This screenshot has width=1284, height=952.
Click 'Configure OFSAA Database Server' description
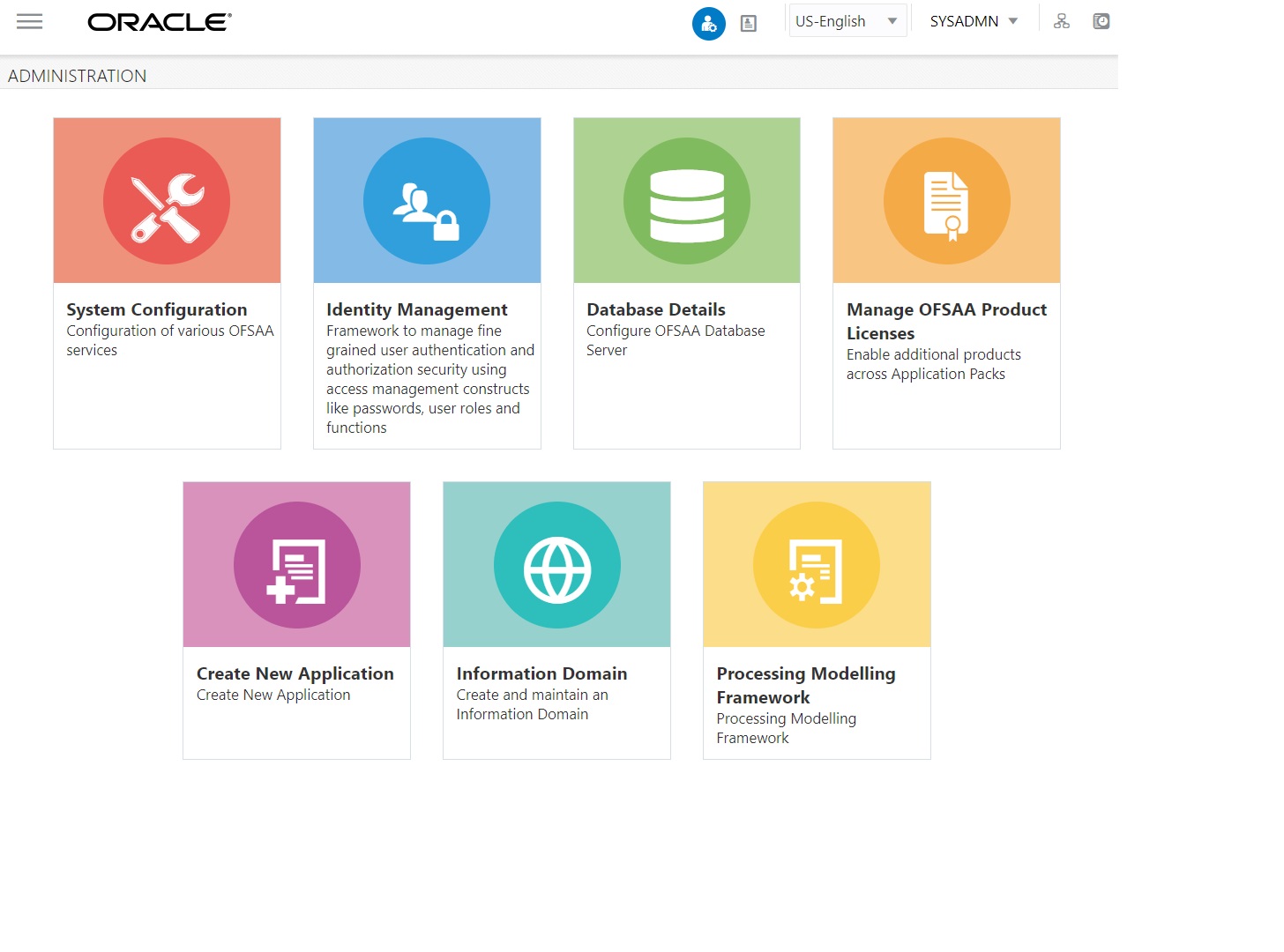click(x=676, y=340)
